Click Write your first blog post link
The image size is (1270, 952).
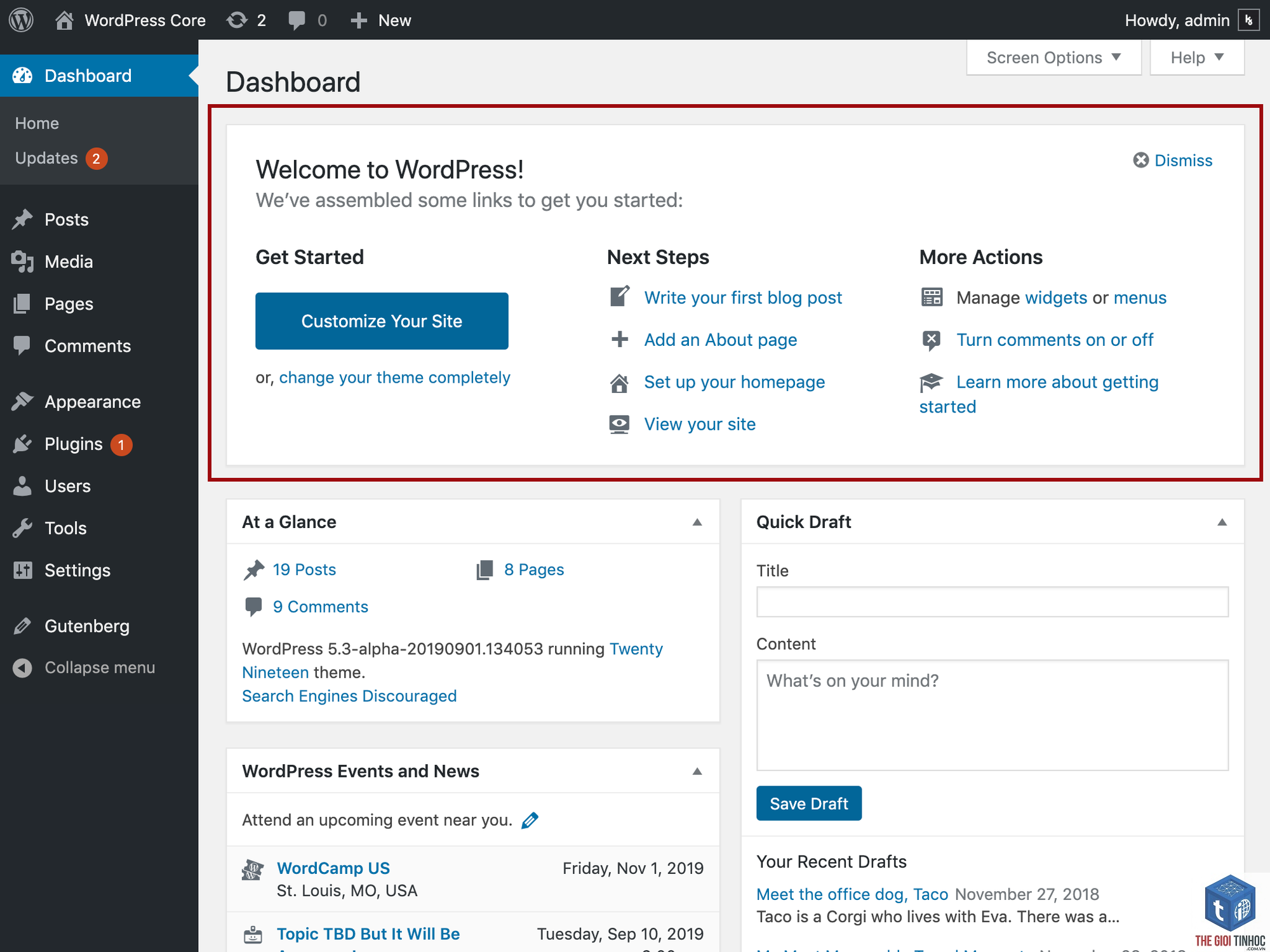pyautogui.click(x=743, y=298)
